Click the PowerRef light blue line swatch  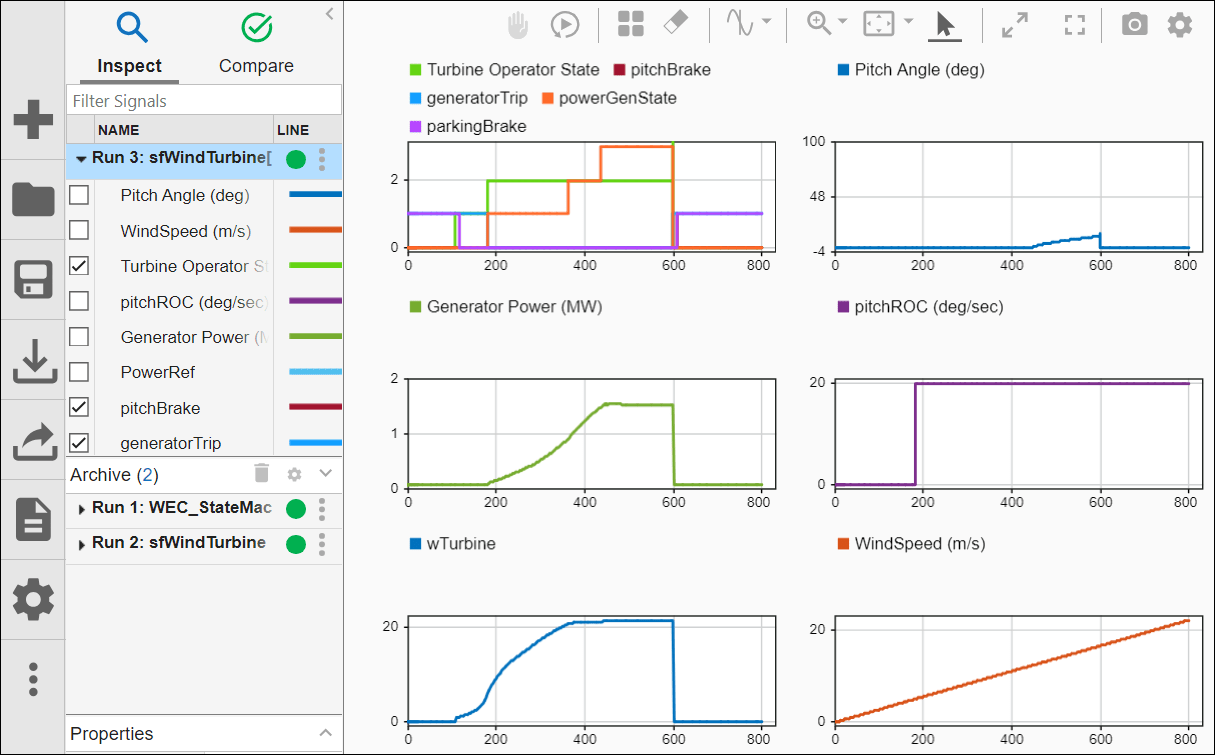[315, 372]
